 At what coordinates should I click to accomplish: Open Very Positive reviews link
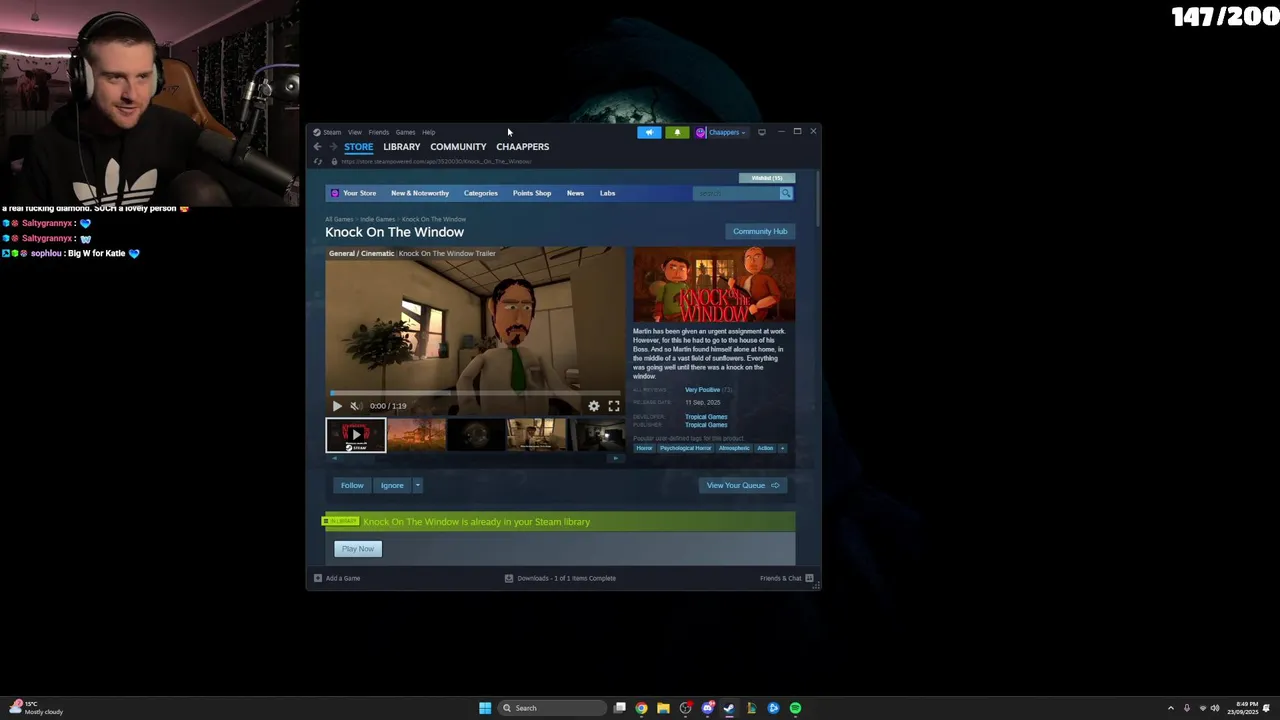pos(702,390)
